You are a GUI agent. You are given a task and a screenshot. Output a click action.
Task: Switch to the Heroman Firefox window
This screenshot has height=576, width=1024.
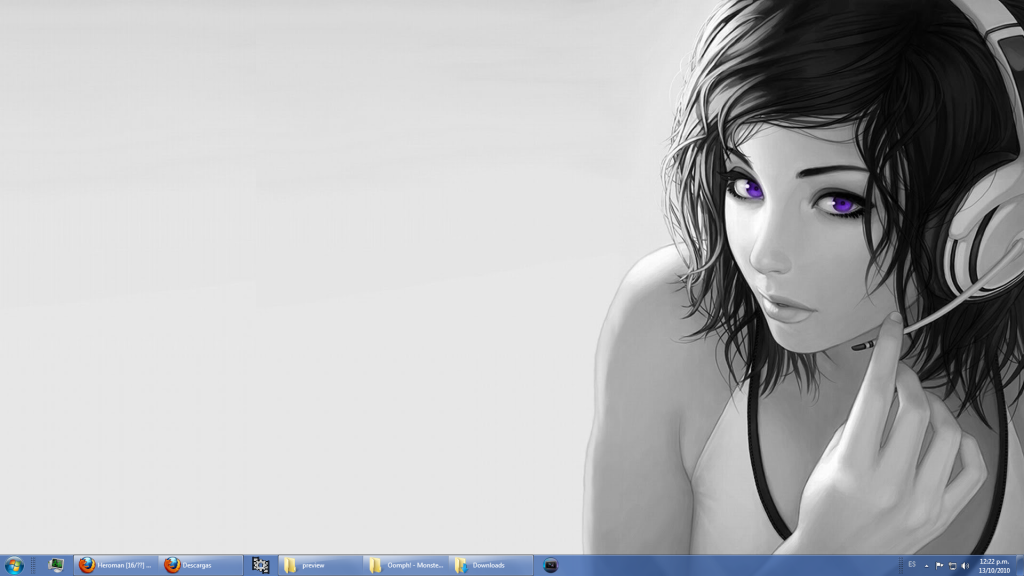point(116,566)
